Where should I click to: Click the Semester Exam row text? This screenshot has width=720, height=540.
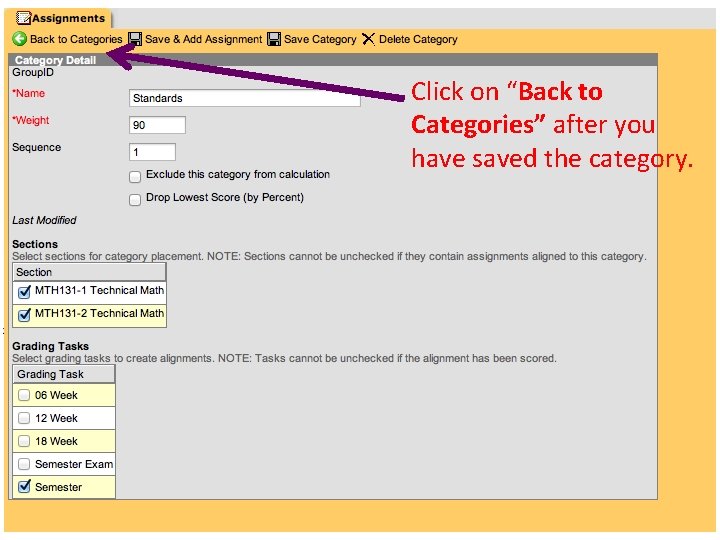74,464
